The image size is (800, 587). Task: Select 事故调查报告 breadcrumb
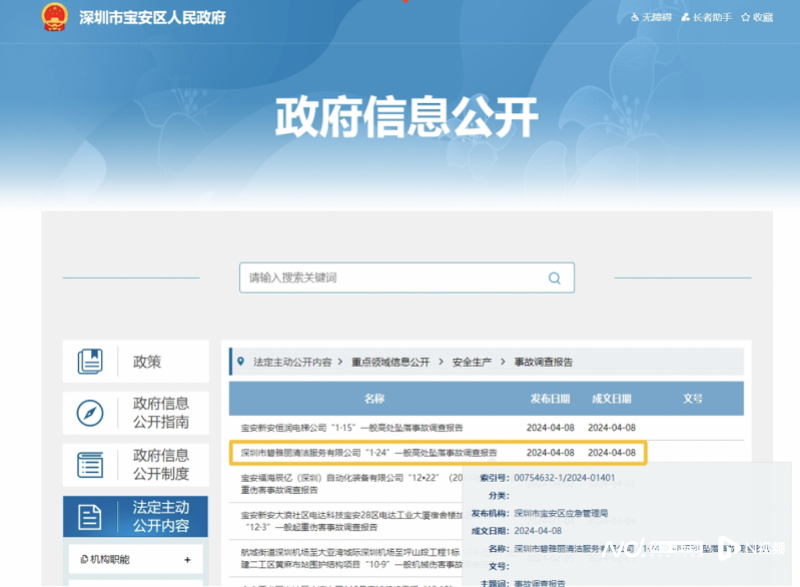[x=543, y=362]
